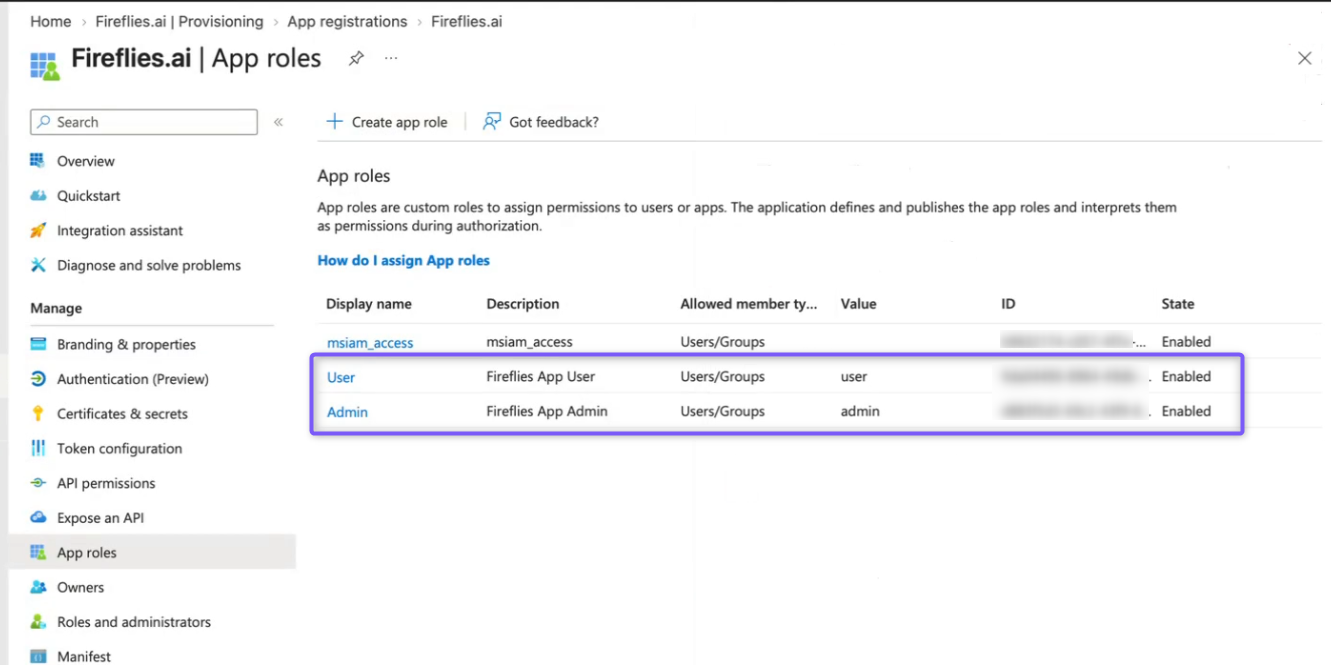The image size is (1331, 665).
Task: Click the API permissions icon
Action: coord(38,483)
